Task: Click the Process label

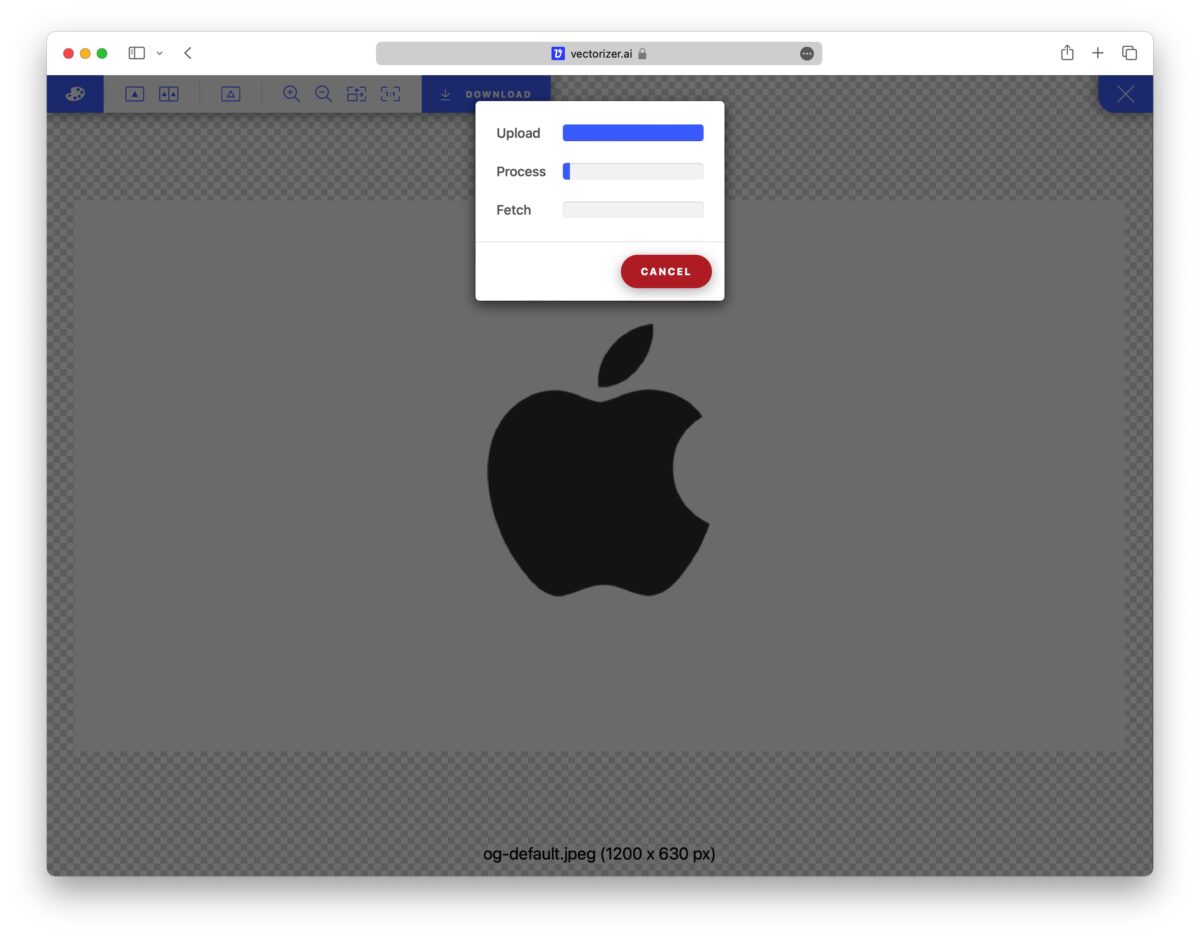Action: pos(521,172)
